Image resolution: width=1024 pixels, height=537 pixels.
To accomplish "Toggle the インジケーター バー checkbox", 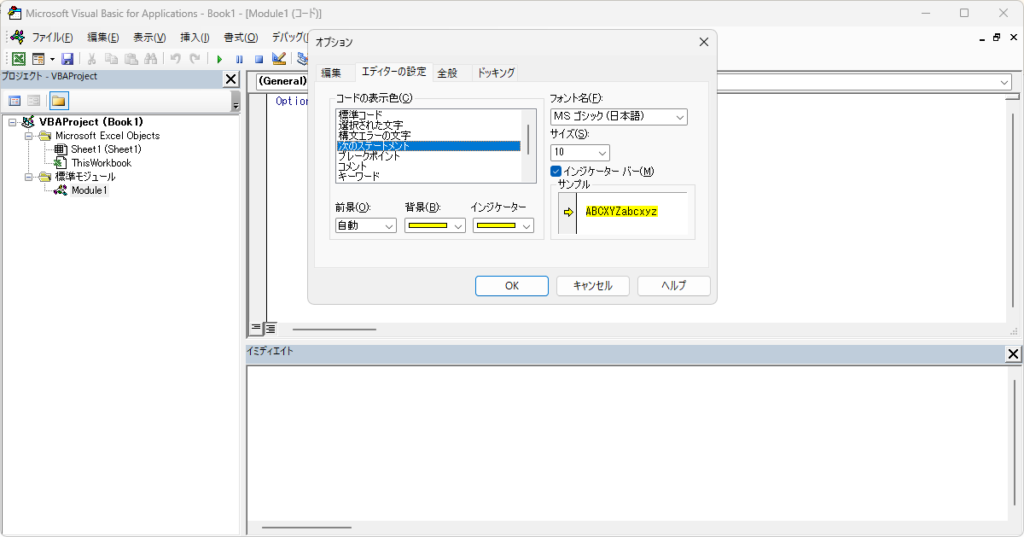I will click(x=556, y=171).
